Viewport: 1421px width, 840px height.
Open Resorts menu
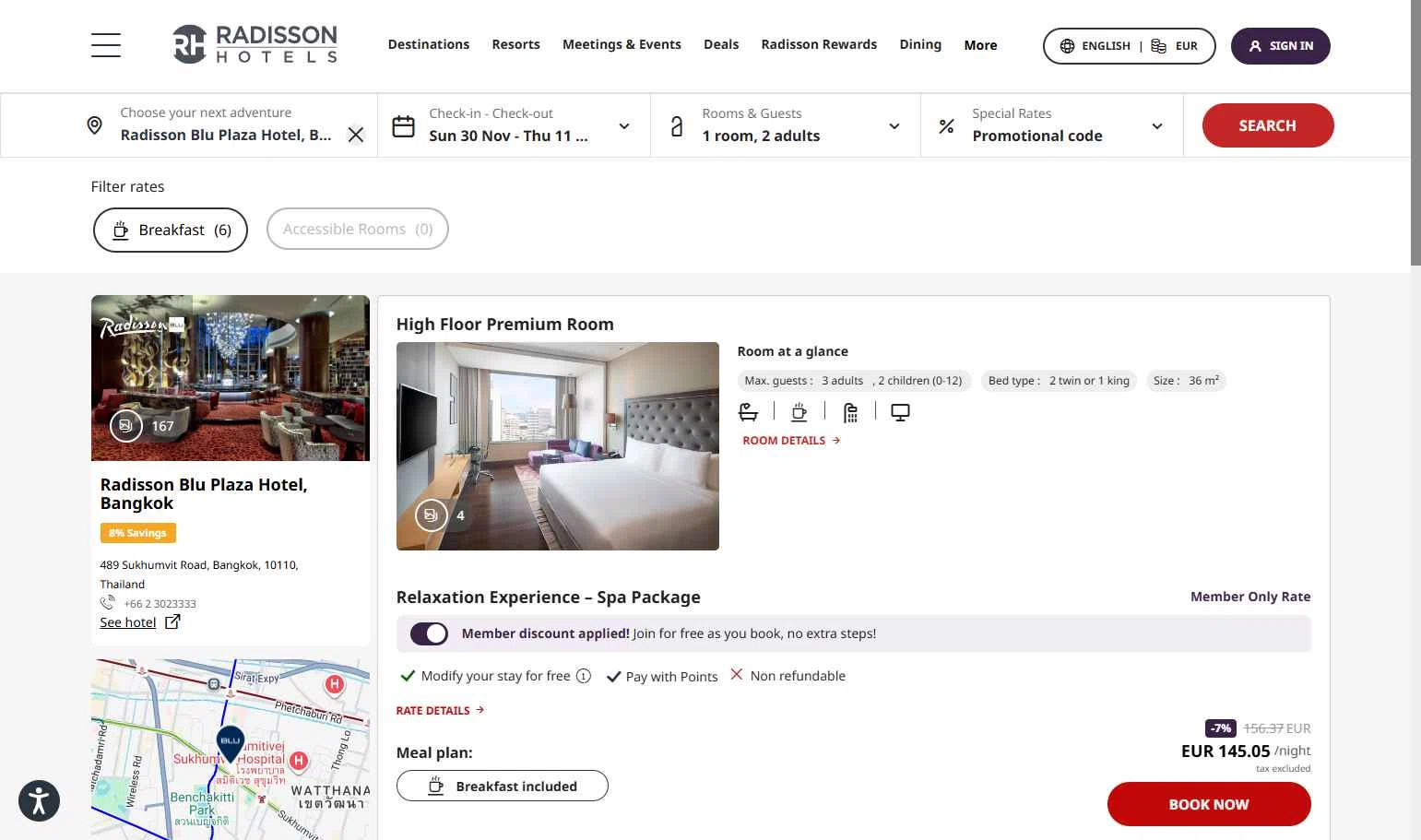pyautogui.click(x=515, y=44)
